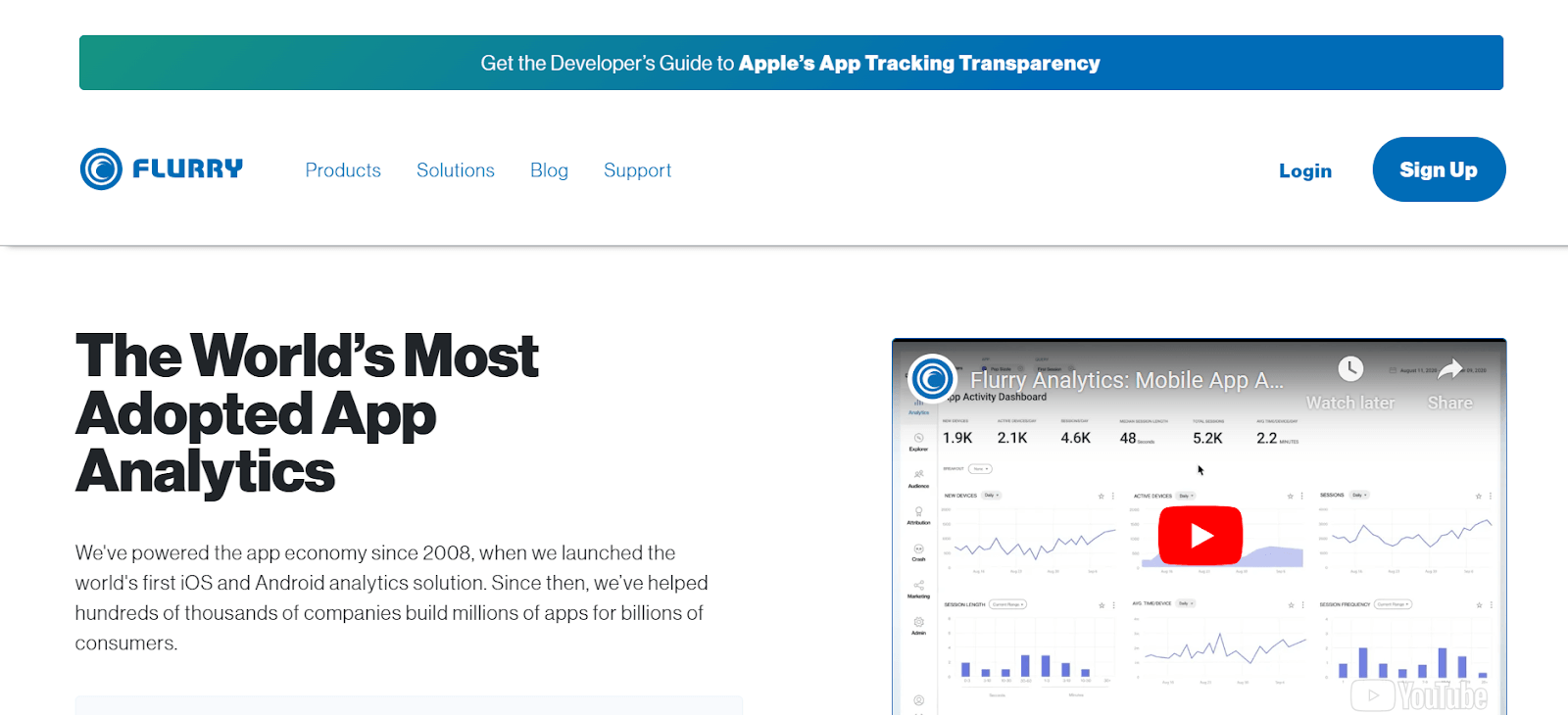Open the YouTube logo link on video
This screenshot has width=1568, height=715.
(x=1420, y=694)
